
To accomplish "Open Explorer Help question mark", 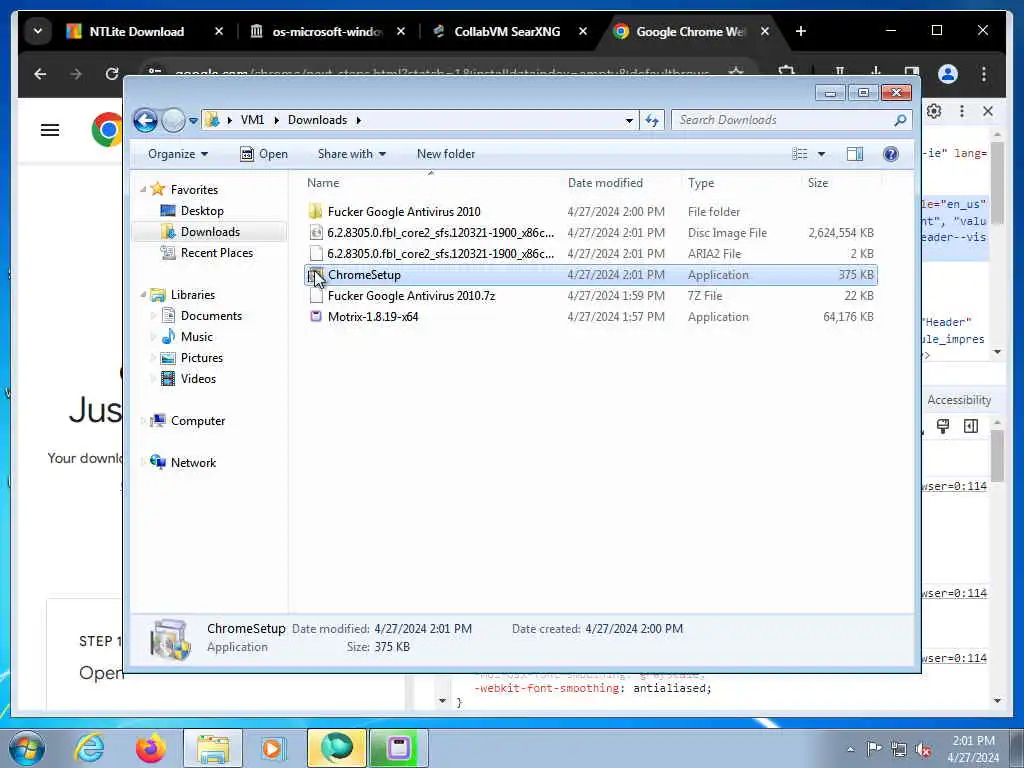I will coord(891,154).
